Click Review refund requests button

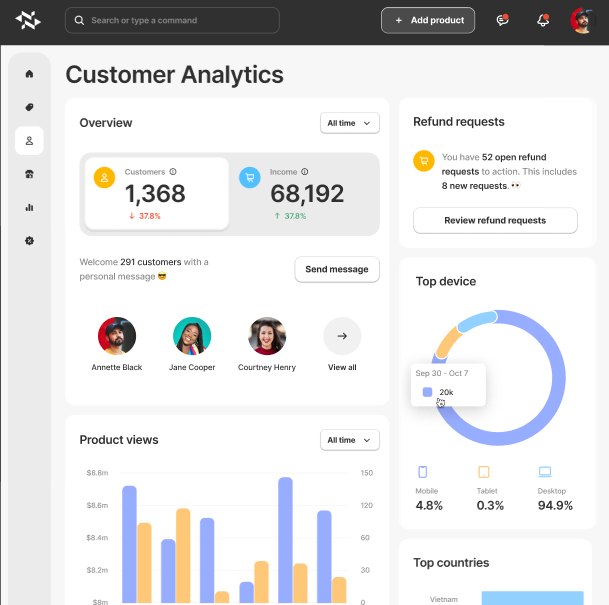(495, 220)
